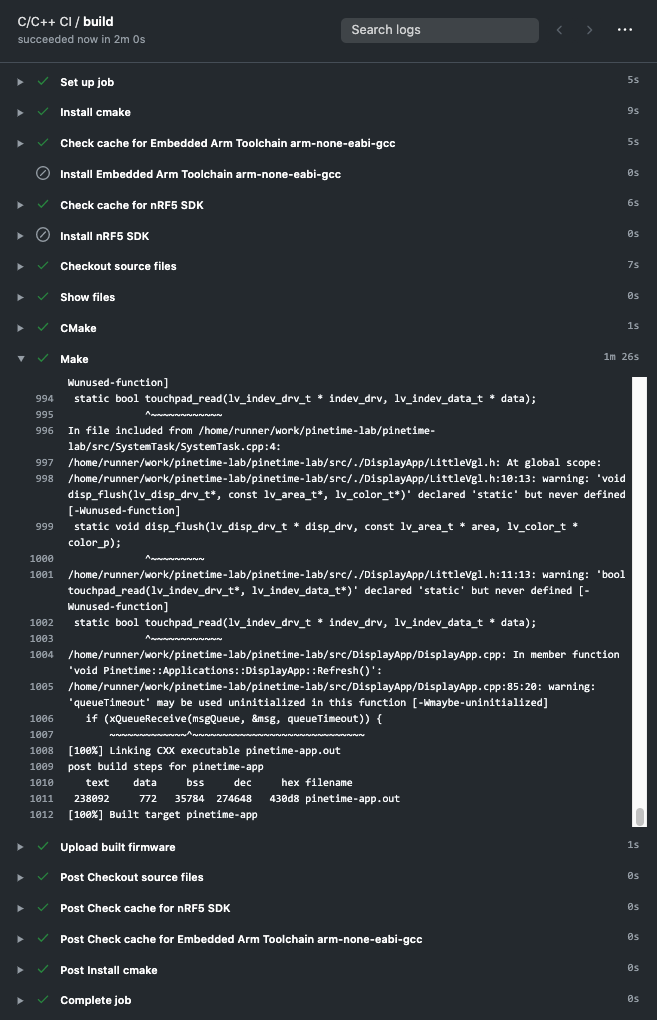
Task: Click the skipped icon for Install nRF5 SDK
Action: (42, 235)
